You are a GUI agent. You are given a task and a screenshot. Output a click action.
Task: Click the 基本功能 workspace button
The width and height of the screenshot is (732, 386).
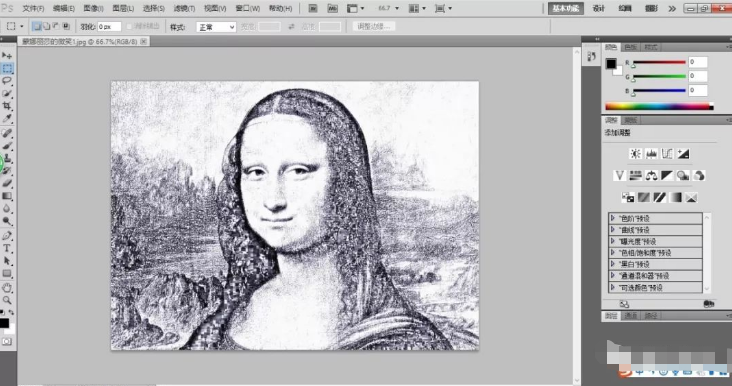[x=566, y=8]
